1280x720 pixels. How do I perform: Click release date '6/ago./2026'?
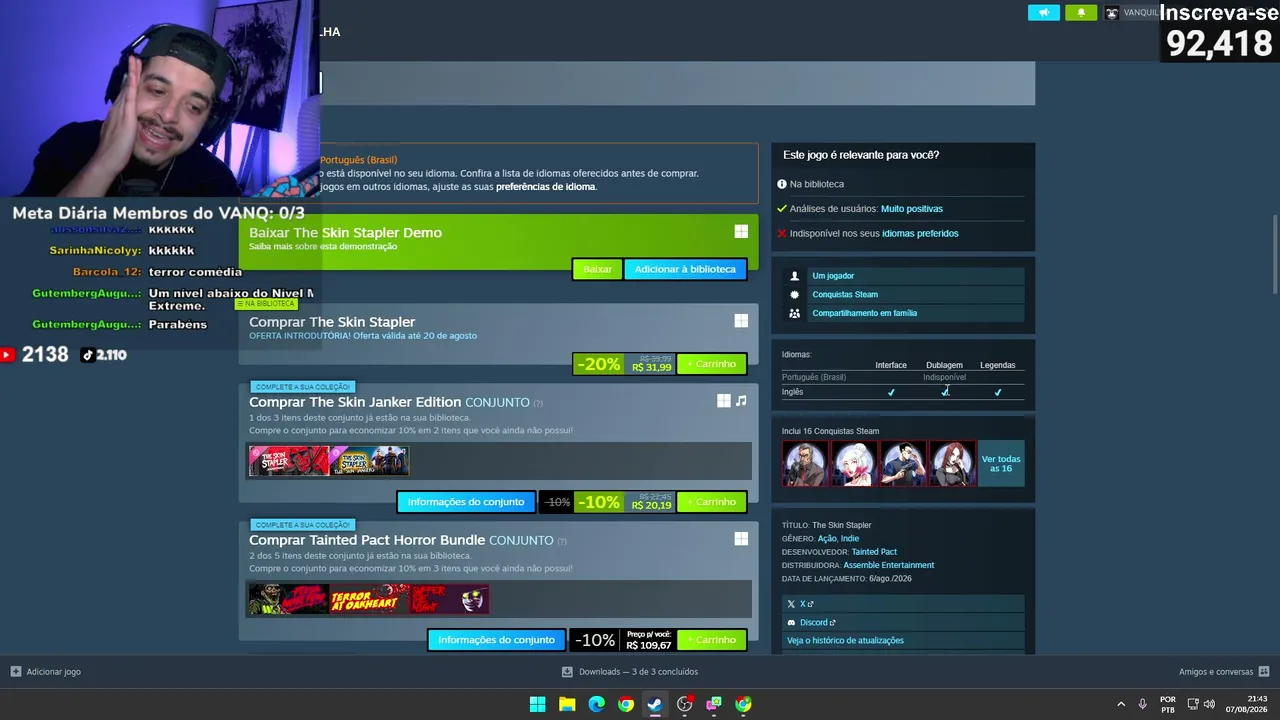pyautogui.click(x=890, y=579)
